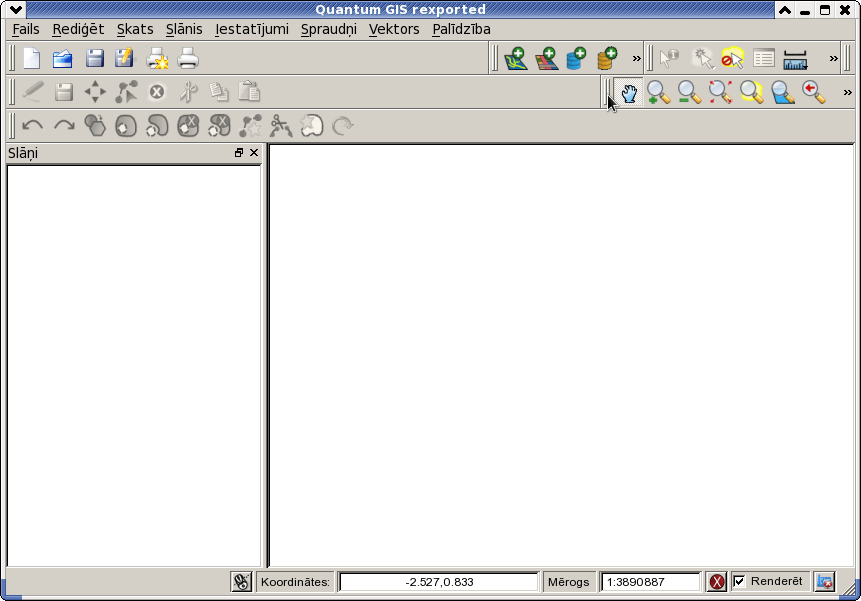This screenshot has width=861, height=601.
Task: Delete selected features round X icon
Action: click(157, 92)
